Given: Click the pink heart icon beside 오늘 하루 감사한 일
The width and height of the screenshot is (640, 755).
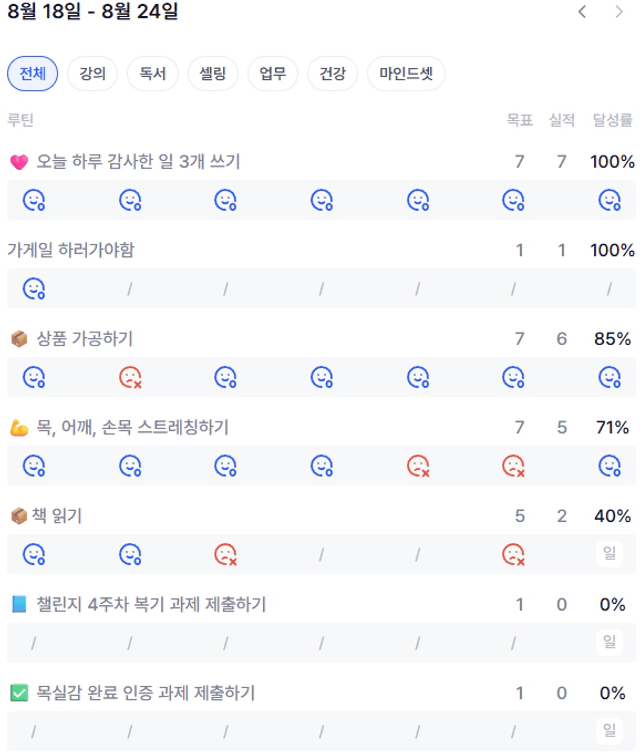Looking at the screenshot, I should (19, 162).
